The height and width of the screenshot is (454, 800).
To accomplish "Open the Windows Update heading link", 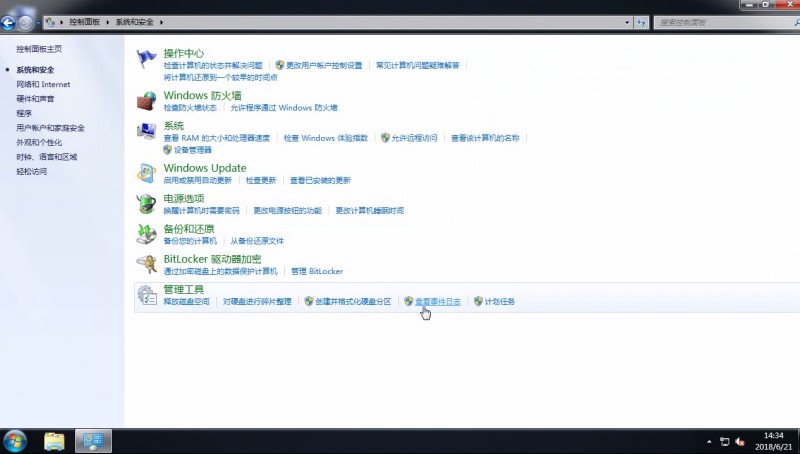I will click(x=205, y=168).
